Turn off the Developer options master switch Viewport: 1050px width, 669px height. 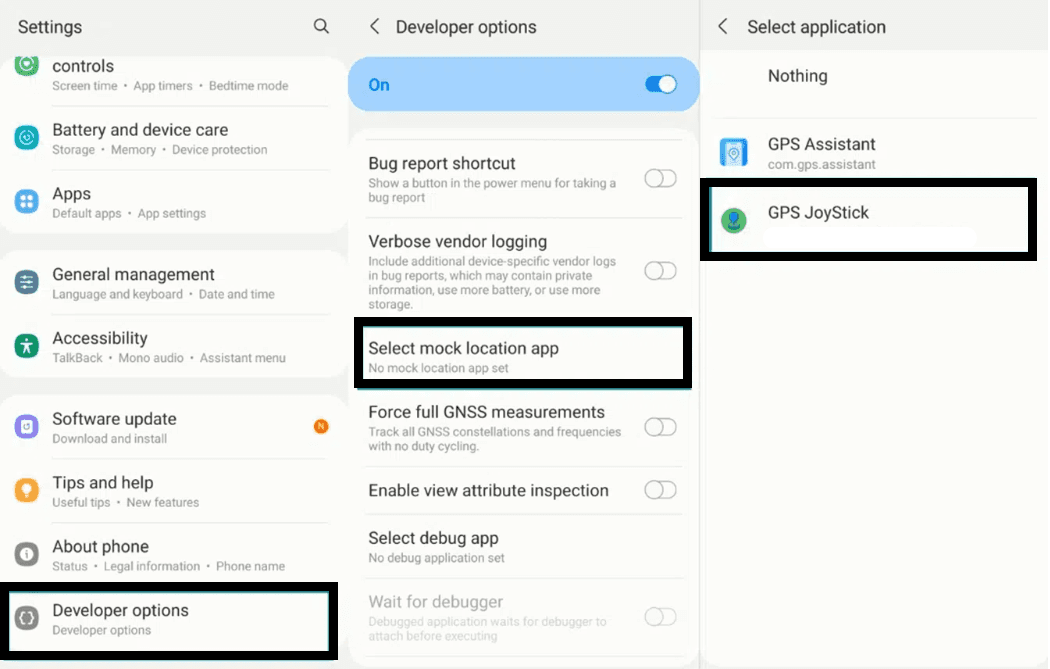pos(661,85)
